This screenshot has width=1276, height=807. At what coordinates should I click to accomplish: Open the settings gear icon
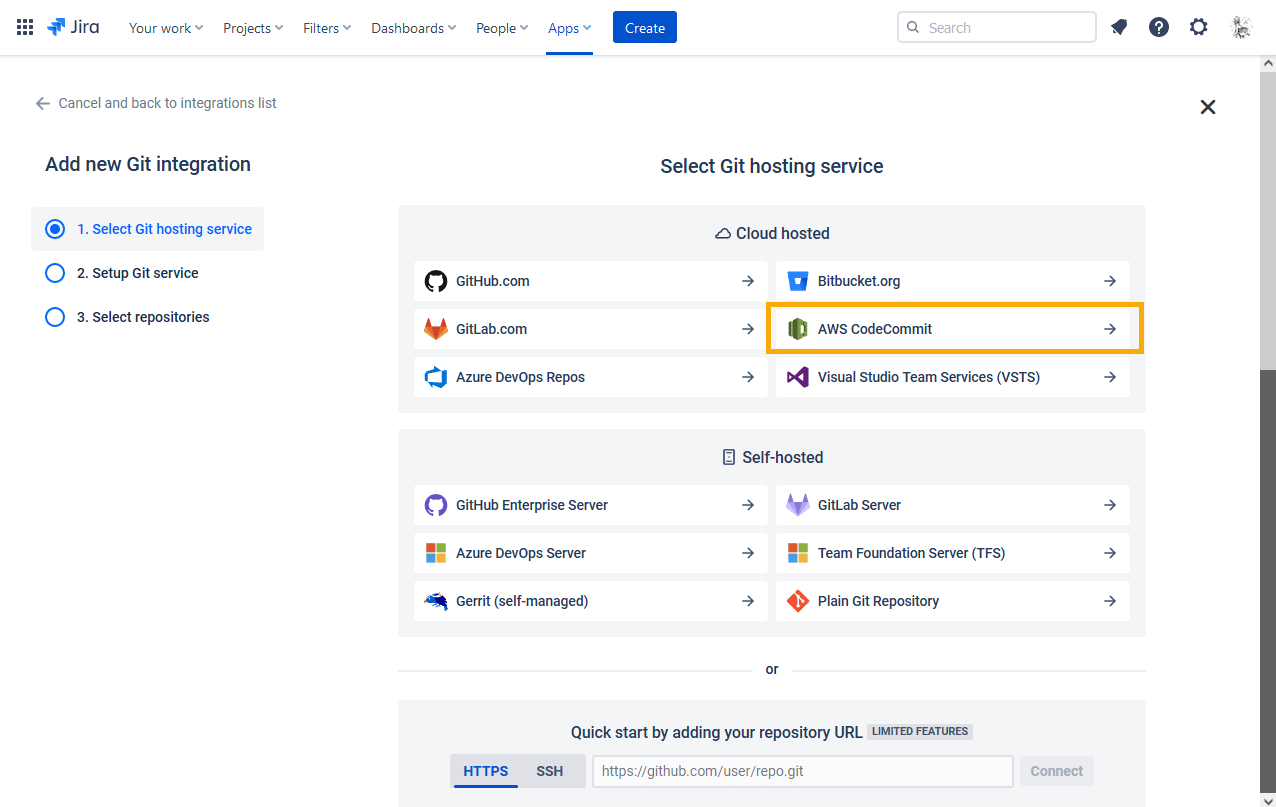coord(1199,28)
